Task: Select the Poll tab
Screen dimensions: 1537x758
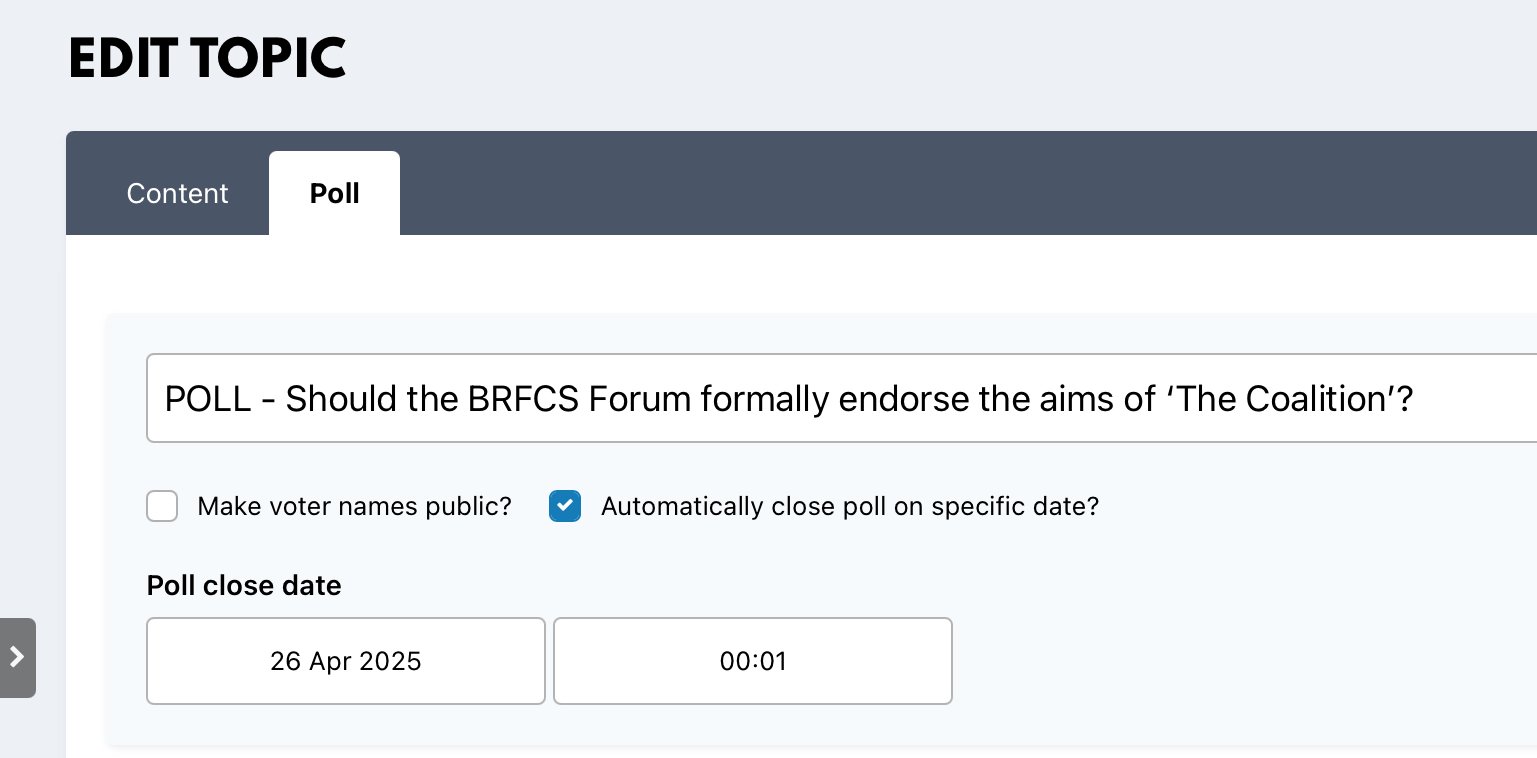Action: pos(334,193)
